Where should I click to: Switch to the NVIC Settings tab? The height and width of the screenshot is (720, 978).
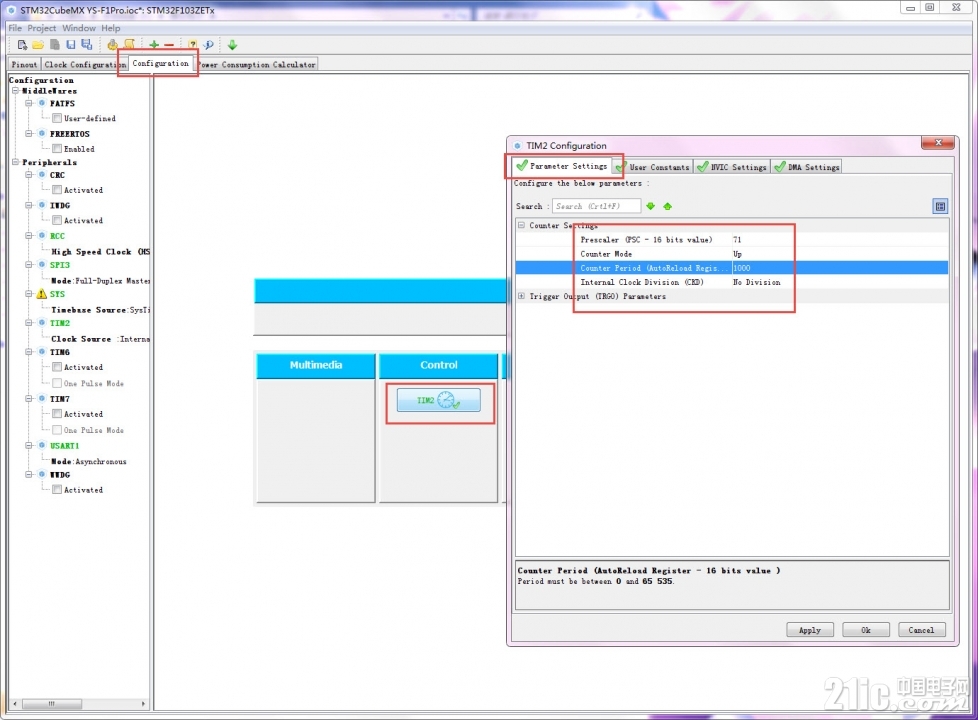(x=732, y=167)
